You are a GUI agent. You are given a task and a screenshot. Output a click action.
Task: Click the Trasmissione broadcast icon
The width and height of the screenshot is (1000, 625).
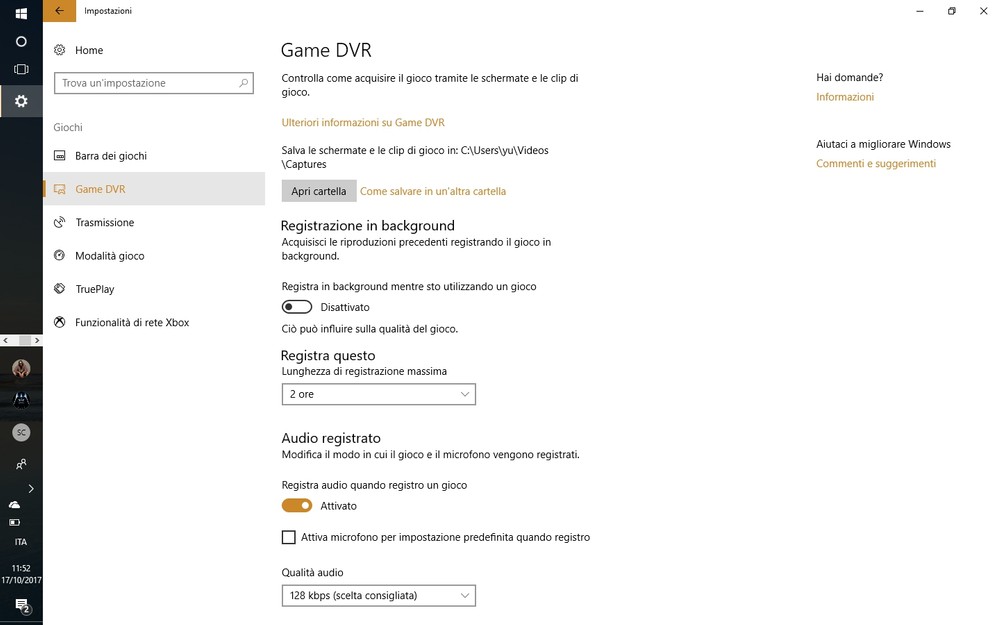click(x=60, y=222)
